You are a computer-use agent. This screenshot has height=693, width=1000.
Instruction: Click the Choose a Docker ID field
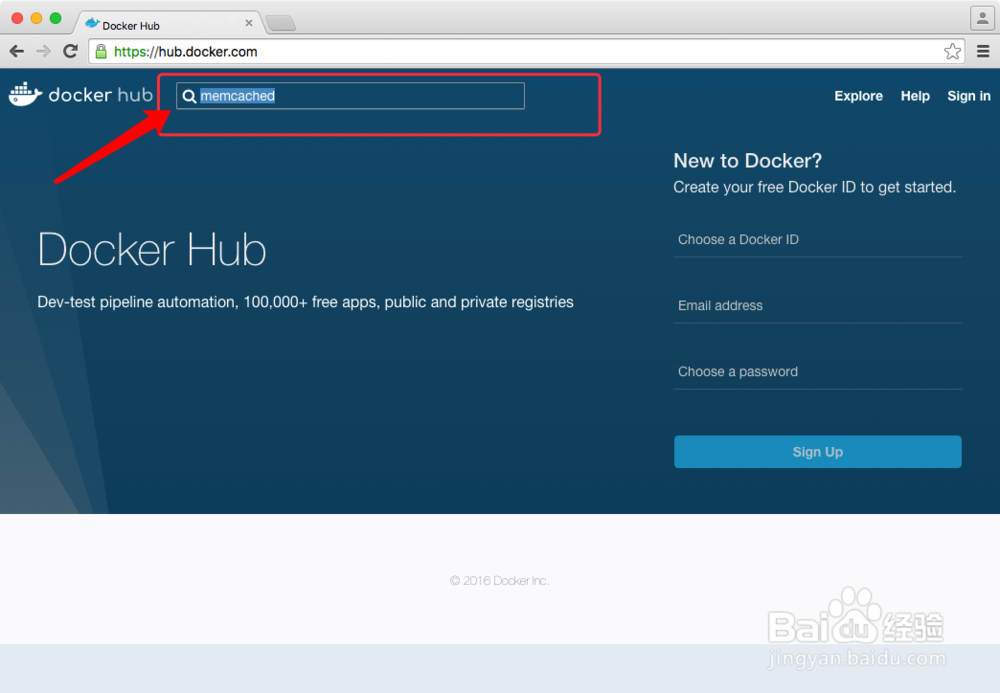point(818,240)
